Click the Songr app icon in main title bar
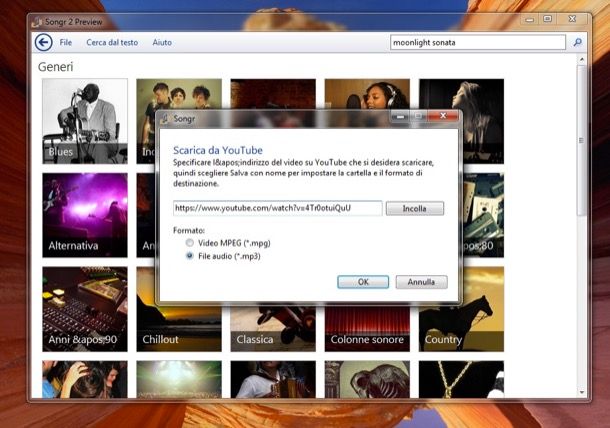Screen dimensions: 610x428 click(39, 20)
